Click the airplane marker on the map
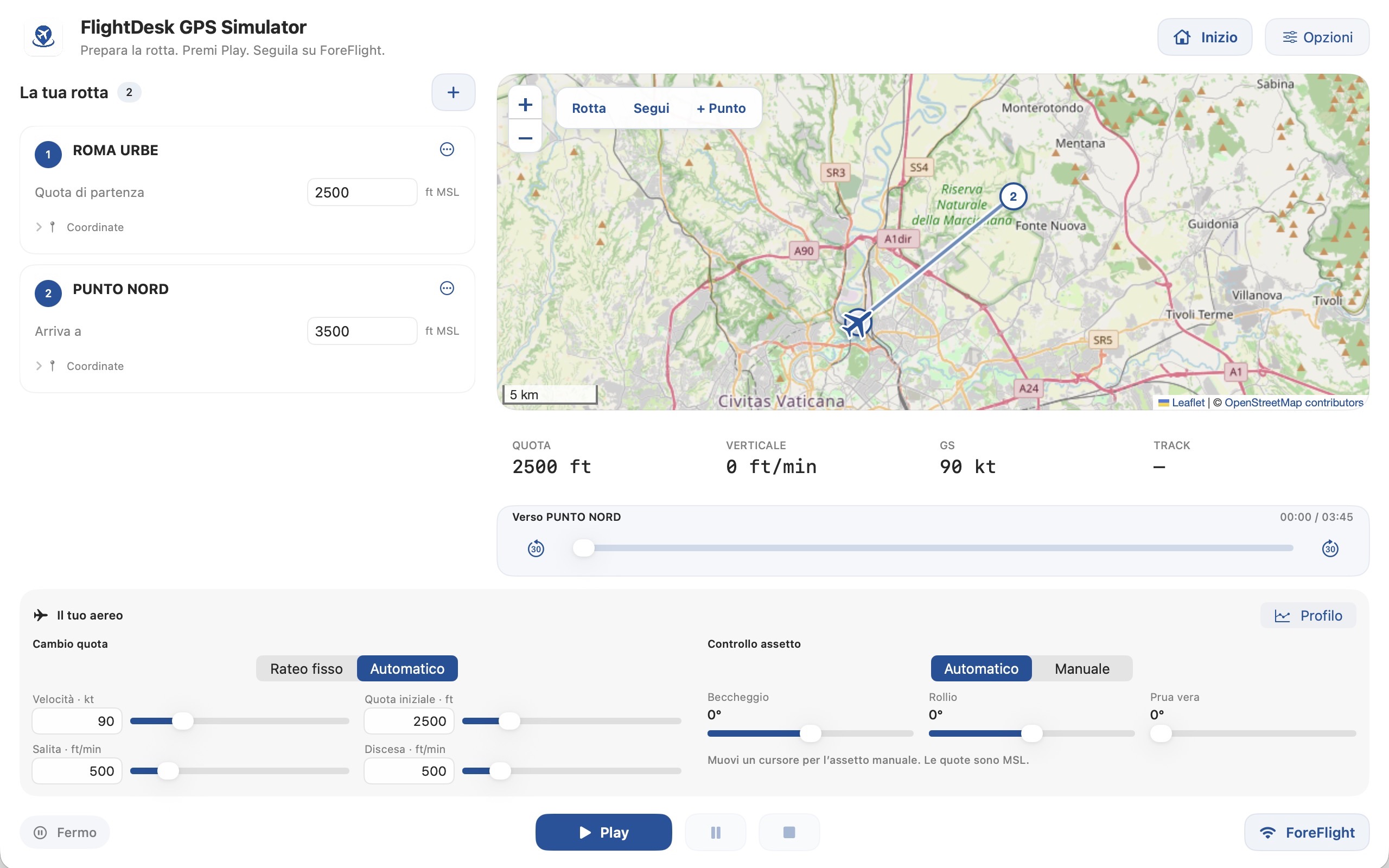1389x868 pixels. click(856, 324)
